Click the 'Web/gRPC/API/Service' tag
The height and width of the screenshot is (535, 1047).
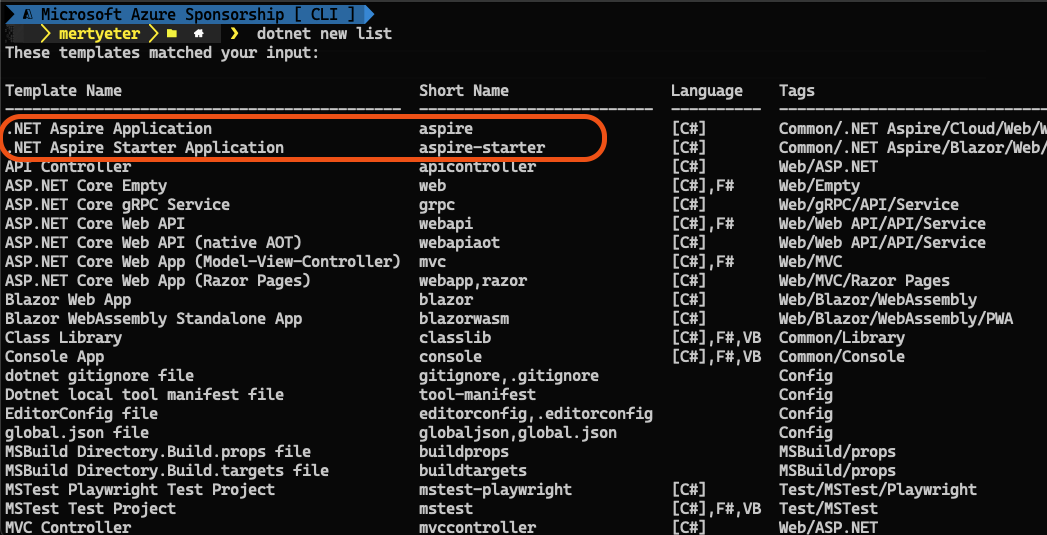click(x=869, y=204)
